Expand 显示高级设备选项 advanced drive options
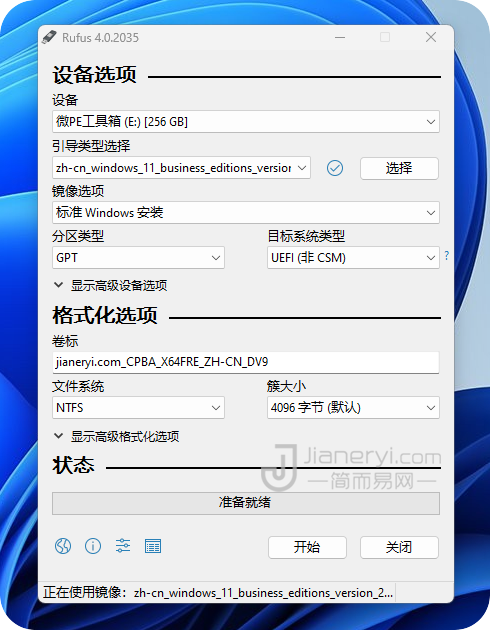This screenshot has width=490, height=630. point(110,286)
